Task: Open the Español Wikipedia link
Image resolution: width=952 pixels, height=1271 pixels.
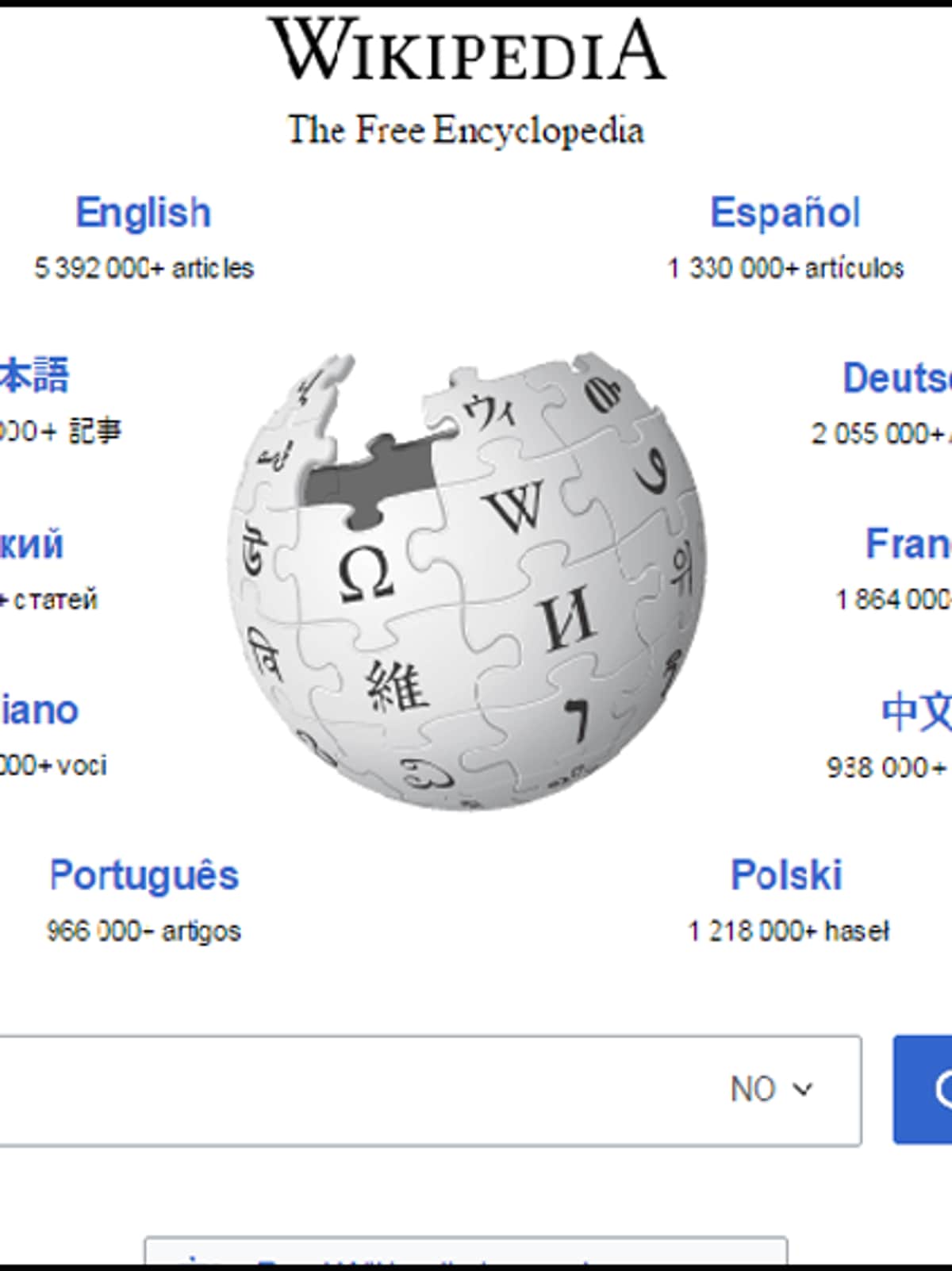Action: 785,213
